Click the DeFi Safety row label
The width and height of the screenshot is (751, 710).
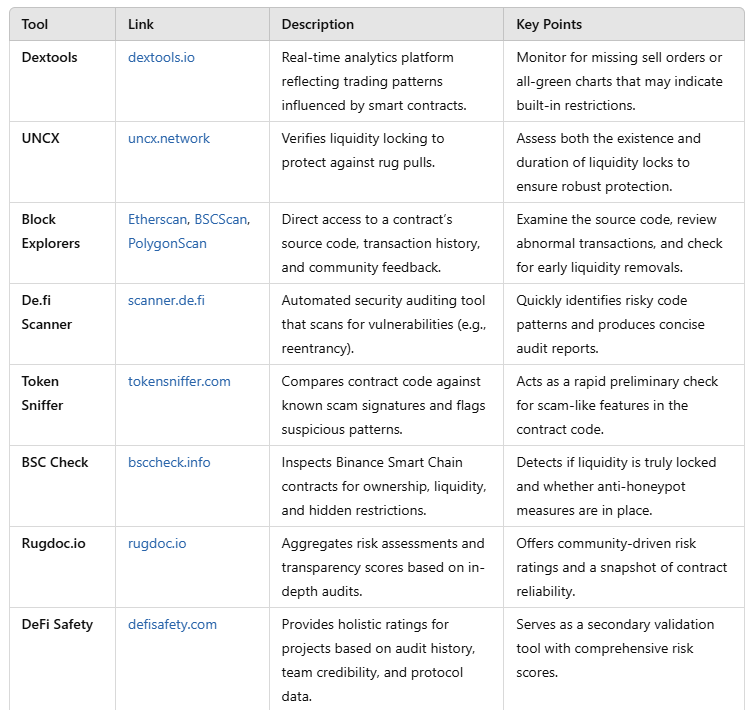(57, 624)
